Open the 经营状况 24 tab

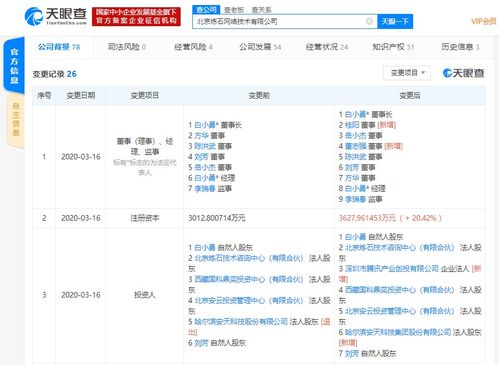[x=327, y=47]
